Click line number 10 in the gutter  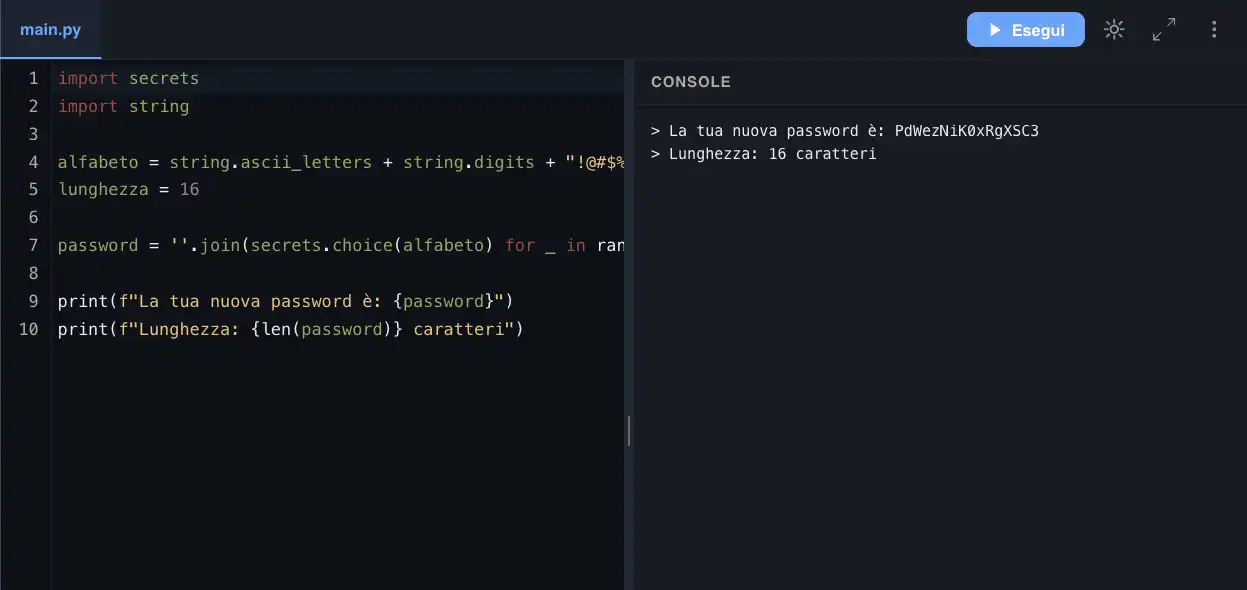(x=28, y=329)
